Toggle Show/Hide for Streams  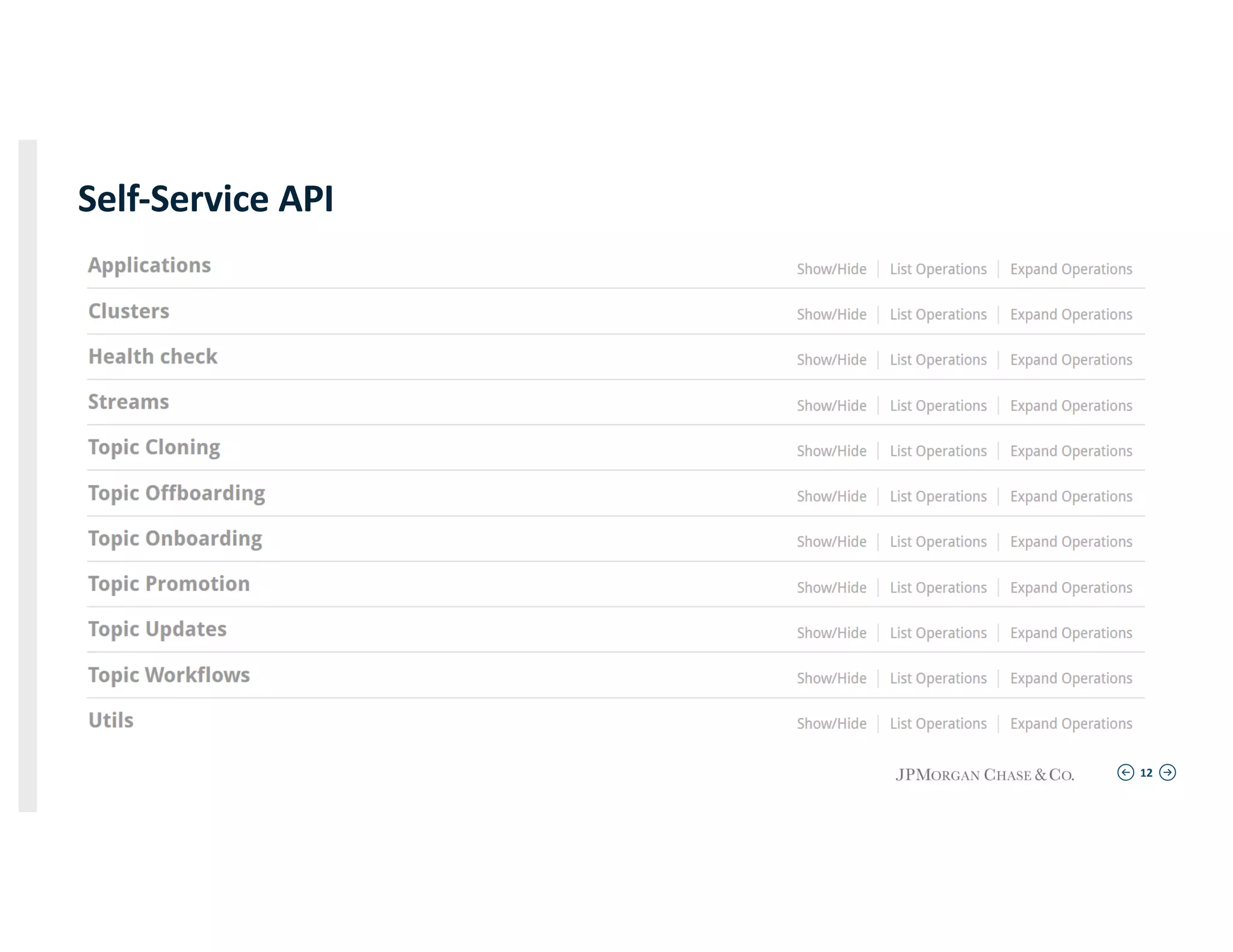click(x=831, y=406)
